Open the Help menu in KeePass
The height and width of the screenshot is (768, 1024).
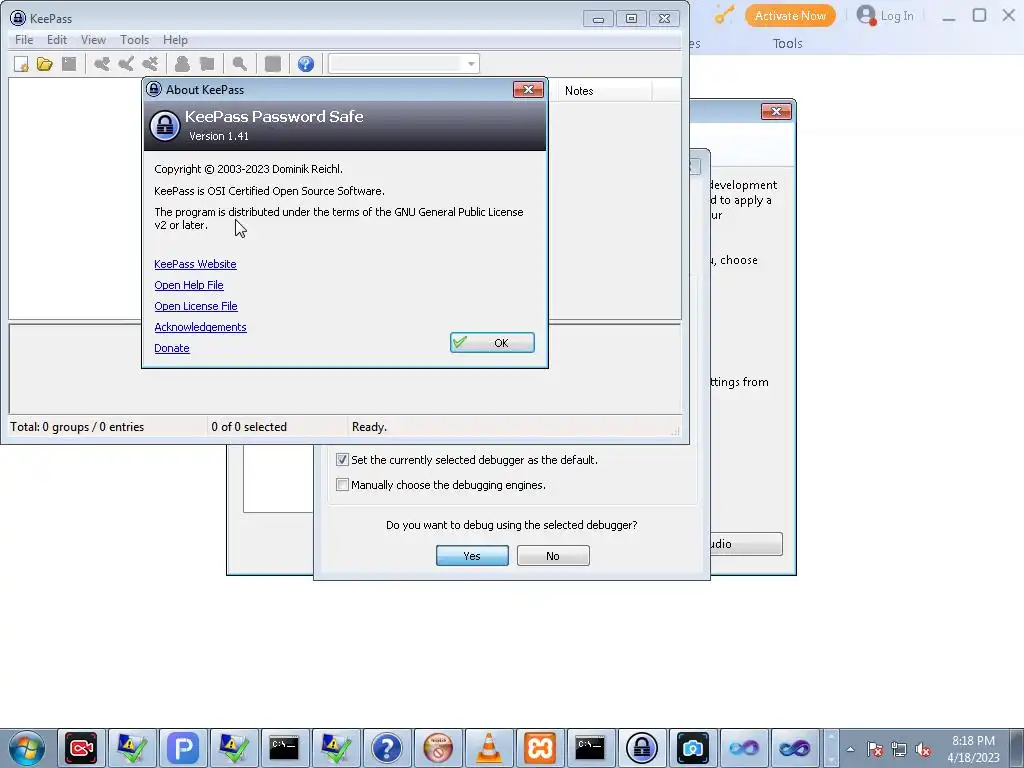pyautogui.click(x=175, y=40)
